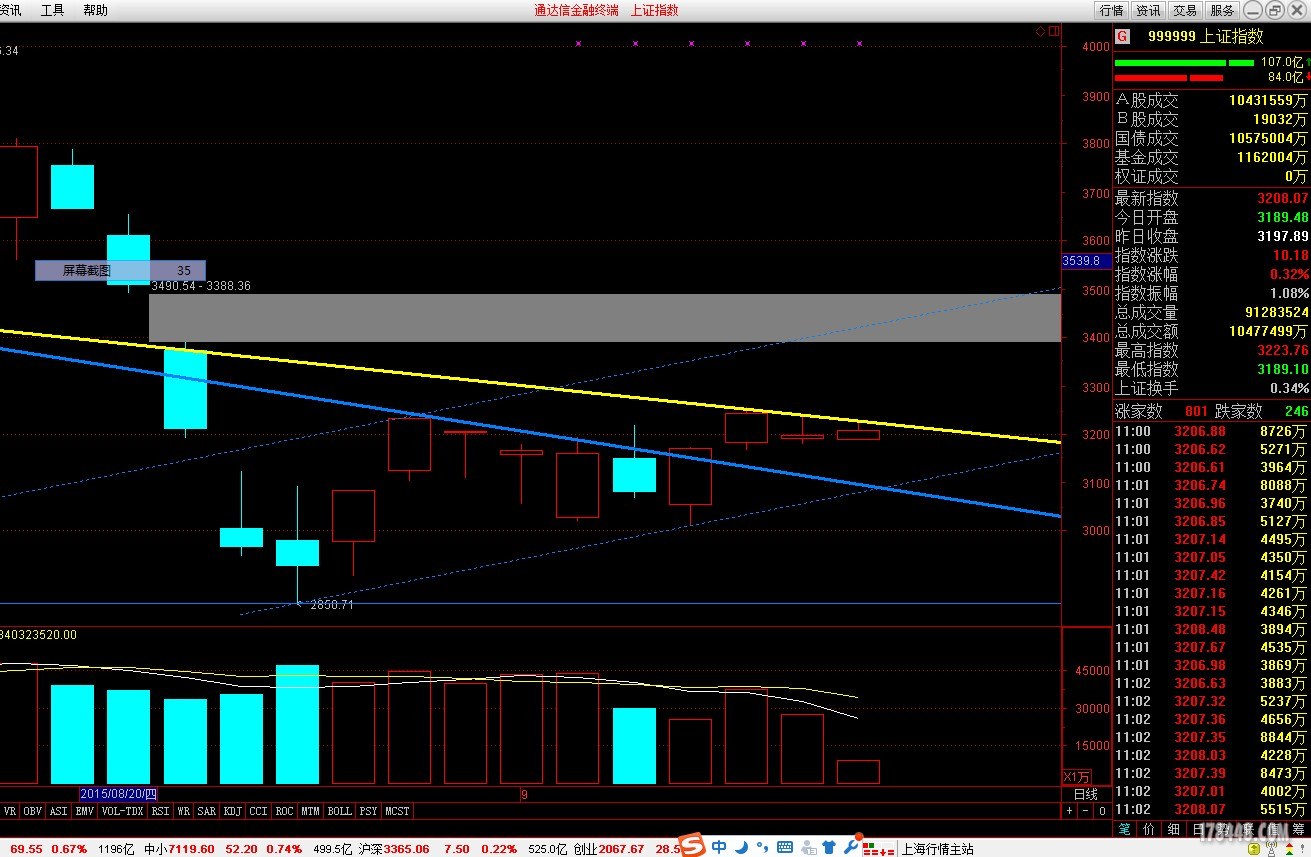Switch to the 笔 tab in side panel
Image resolution: width=1311 pixels, height=857 pixels.
1124,829
